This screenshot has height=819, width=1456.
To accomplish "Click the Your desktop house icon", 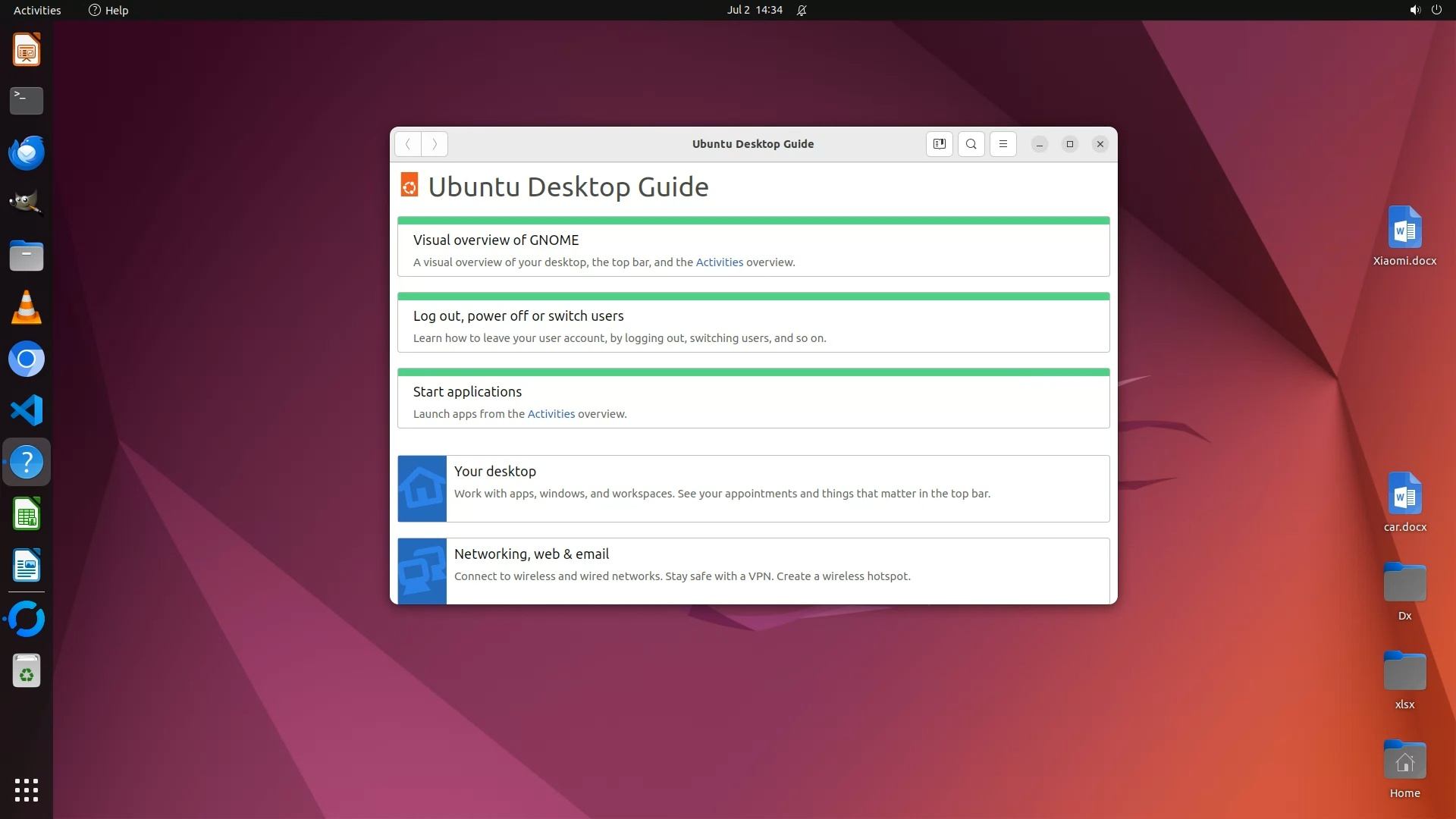I will click(x=422, y=488).
